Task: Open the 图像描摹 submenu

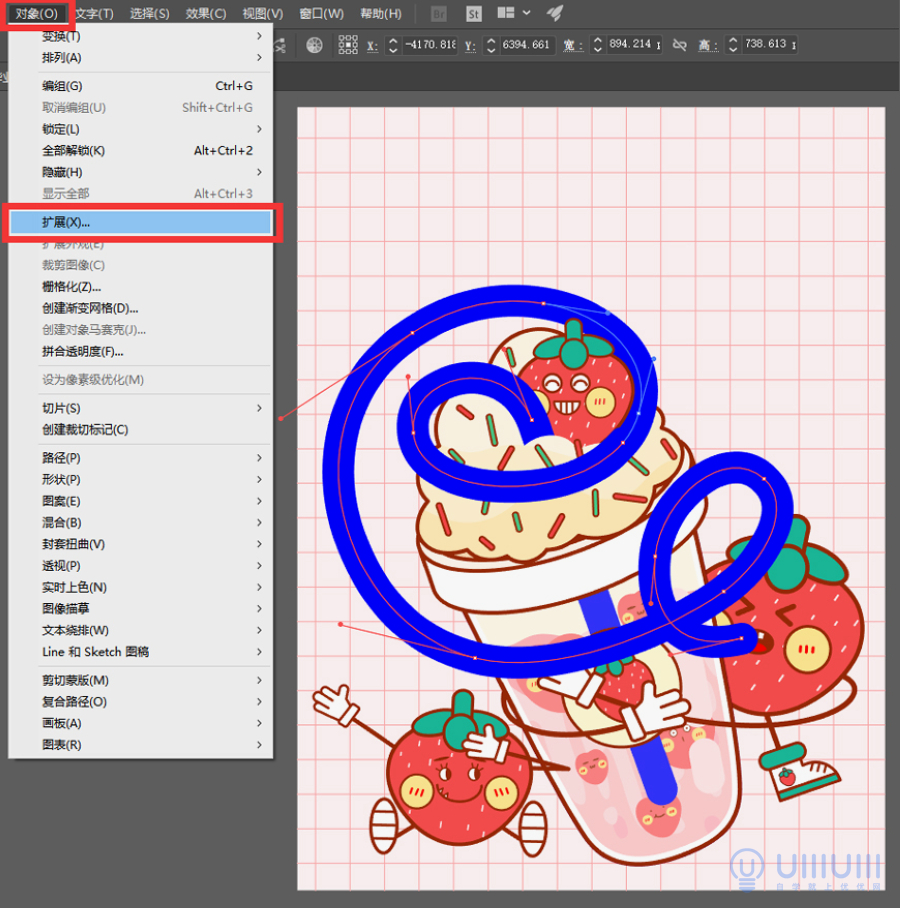Action: click(x=140, y=609)
